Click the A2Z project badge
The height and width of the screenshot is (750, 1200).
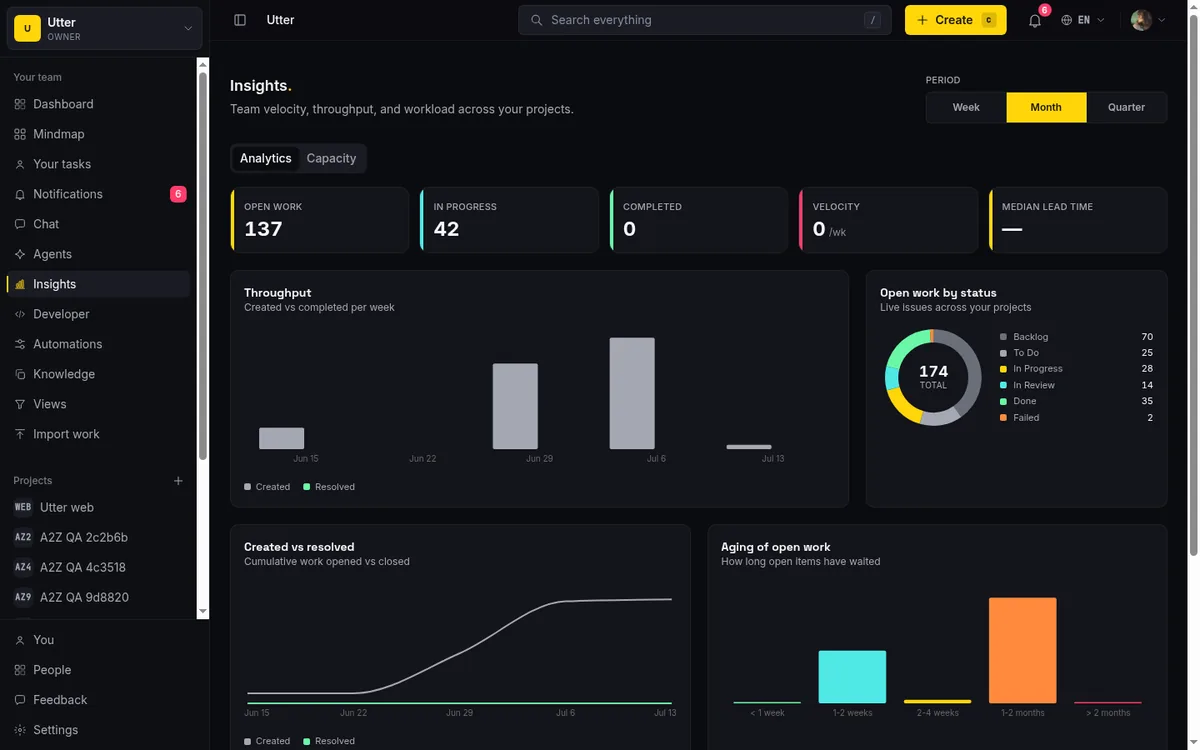[23, 537]
